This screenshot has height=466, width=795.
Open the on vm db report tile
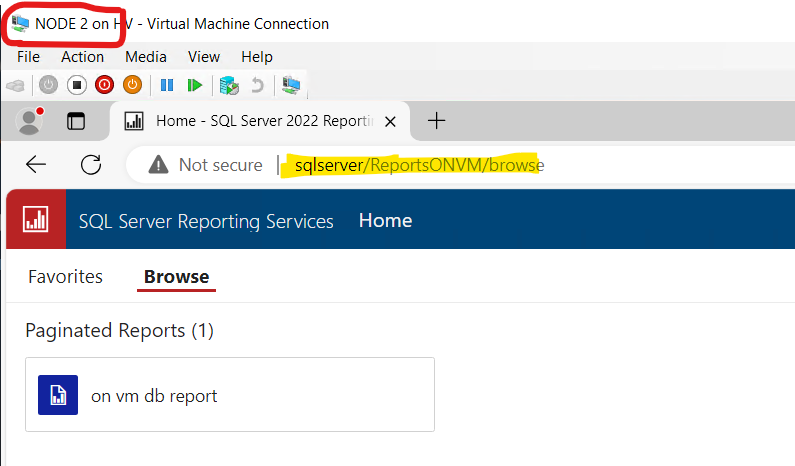(230, 395)
